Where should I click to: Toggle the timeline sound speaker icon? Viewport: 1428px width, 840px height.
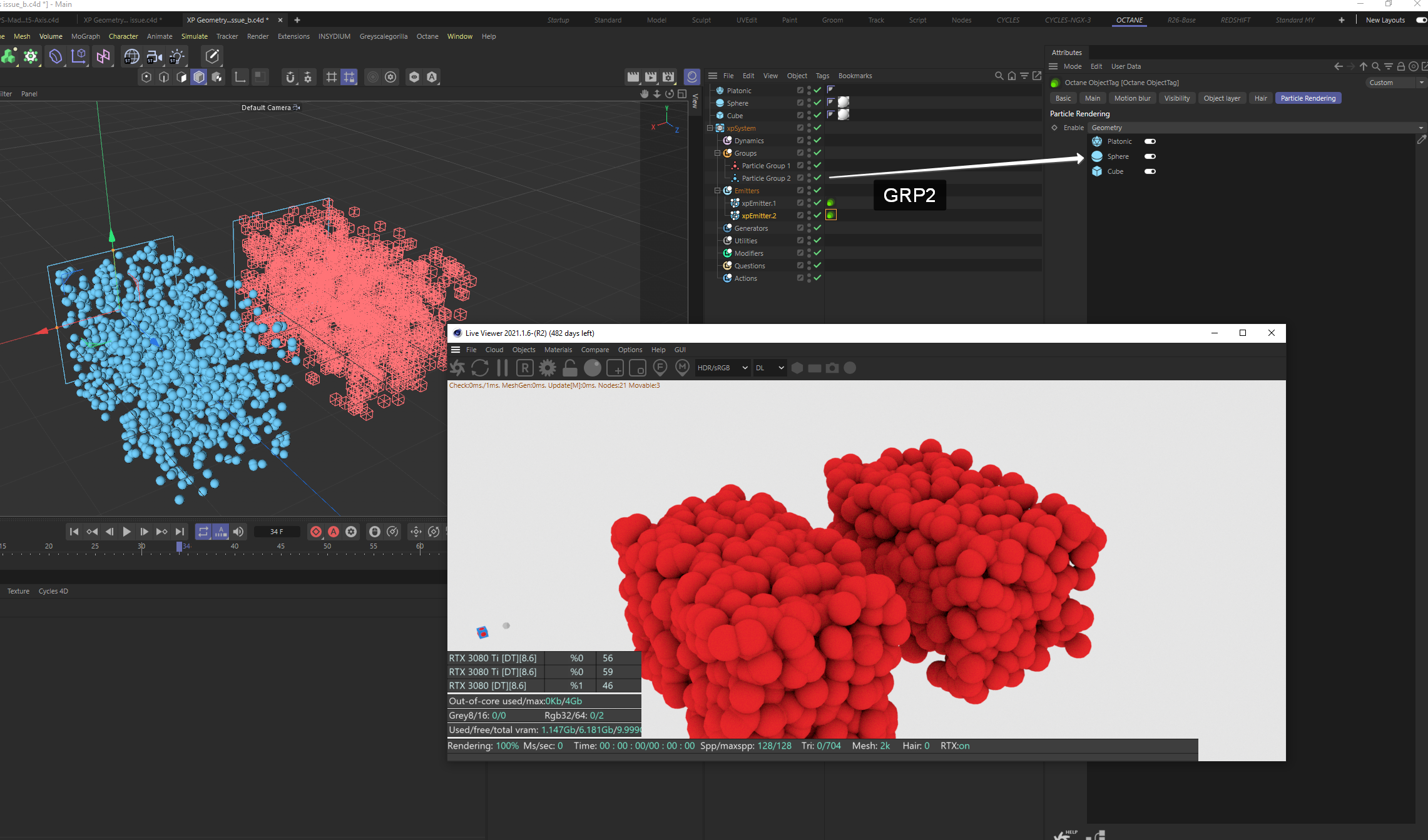pos(238,532)
